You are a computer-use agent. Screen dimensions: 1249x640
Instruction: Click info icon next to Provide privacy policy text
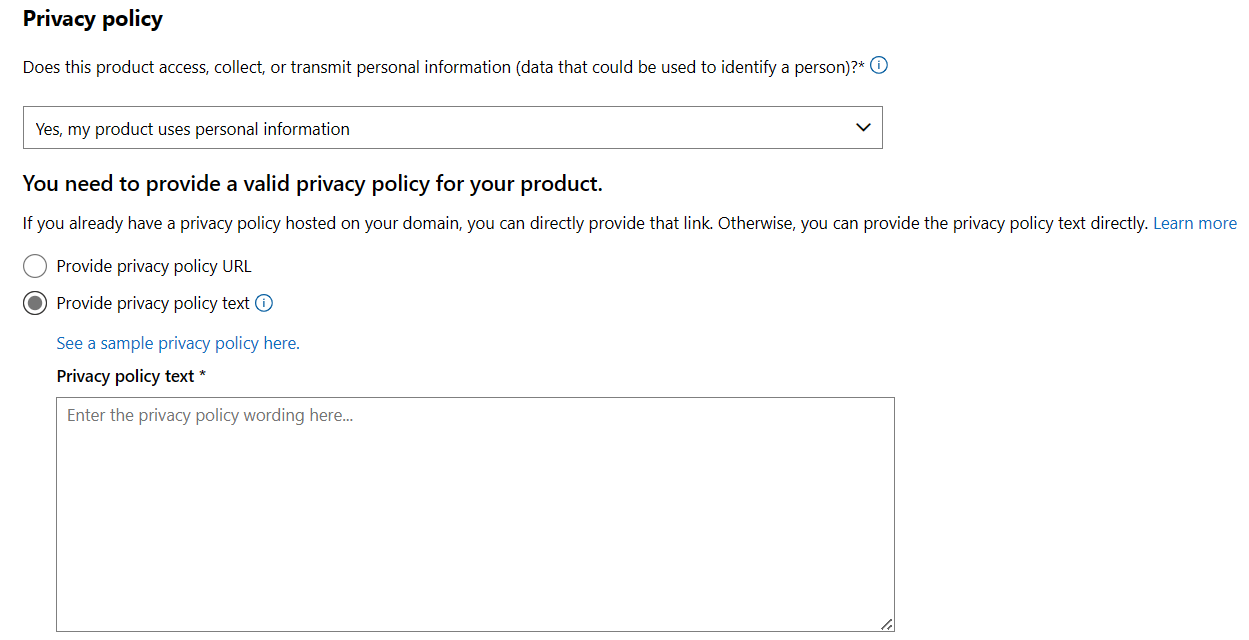(x=264, y=303)
